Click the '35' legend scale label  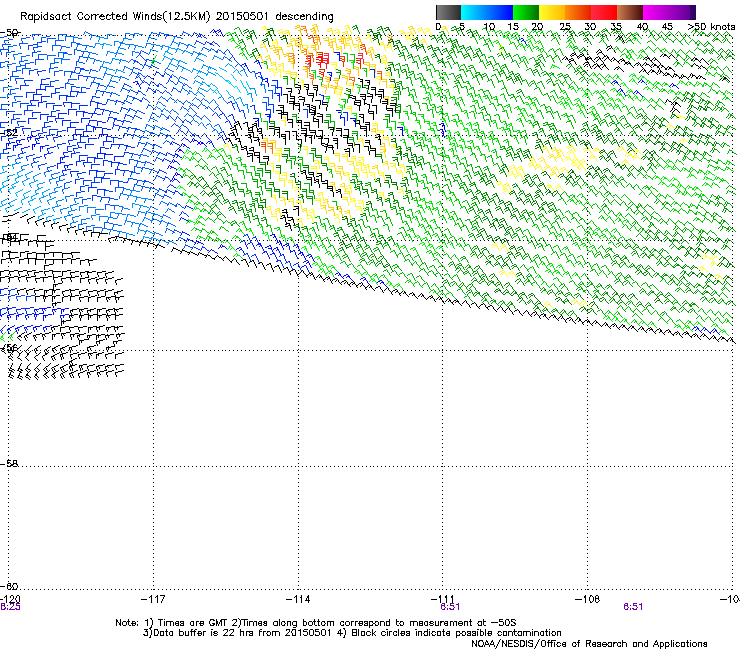pyautogui.click(x=616, y=27)
